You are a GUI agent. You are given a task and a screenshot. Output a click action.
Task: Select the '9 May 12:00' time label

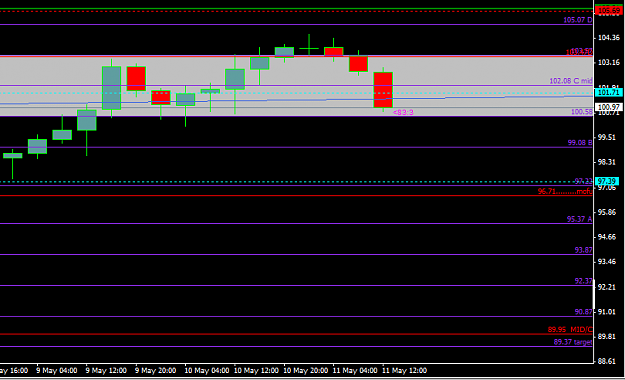106,370
